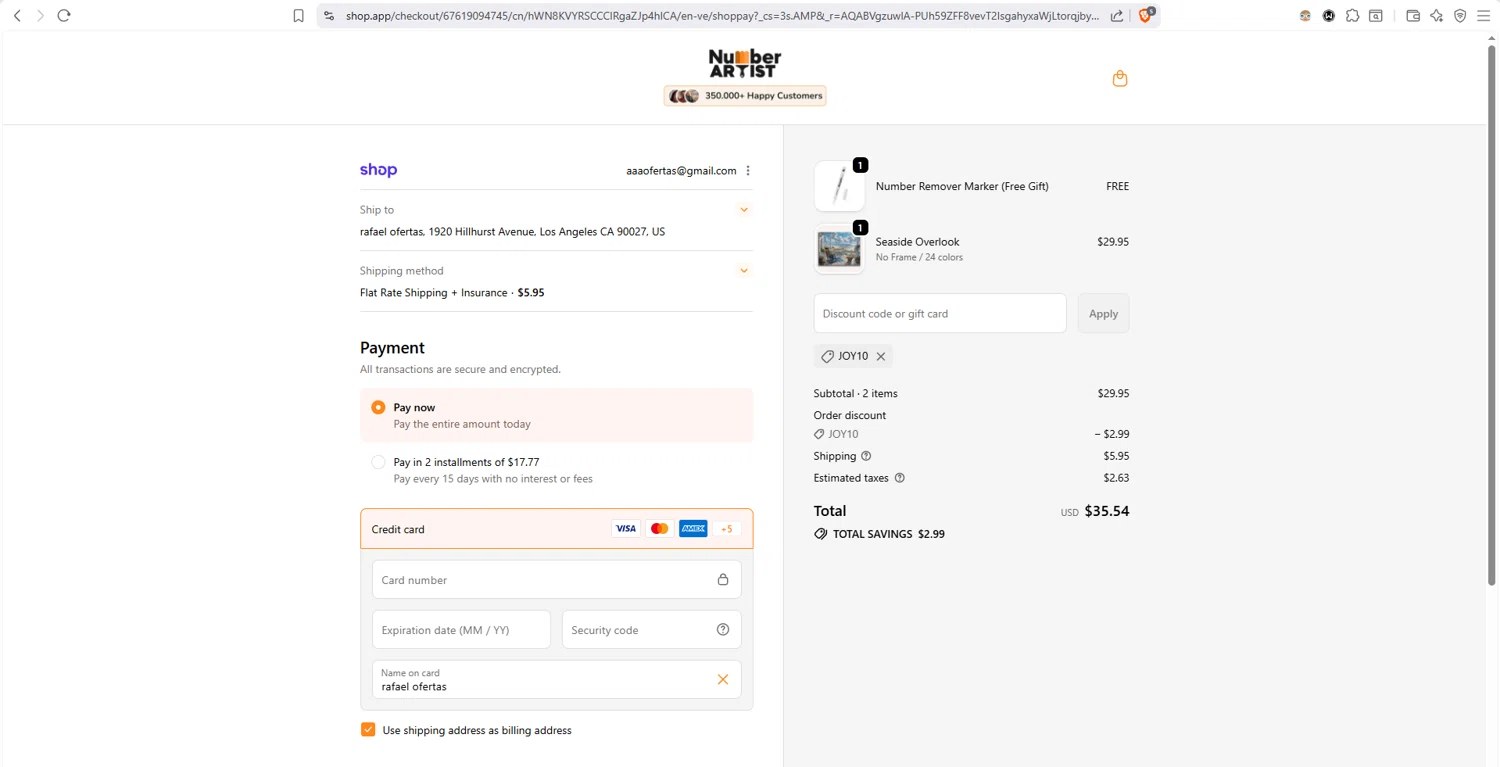Go back using the browser back arrow
The height and width of the screenshot is (767, 1500).
pos(17,16)
